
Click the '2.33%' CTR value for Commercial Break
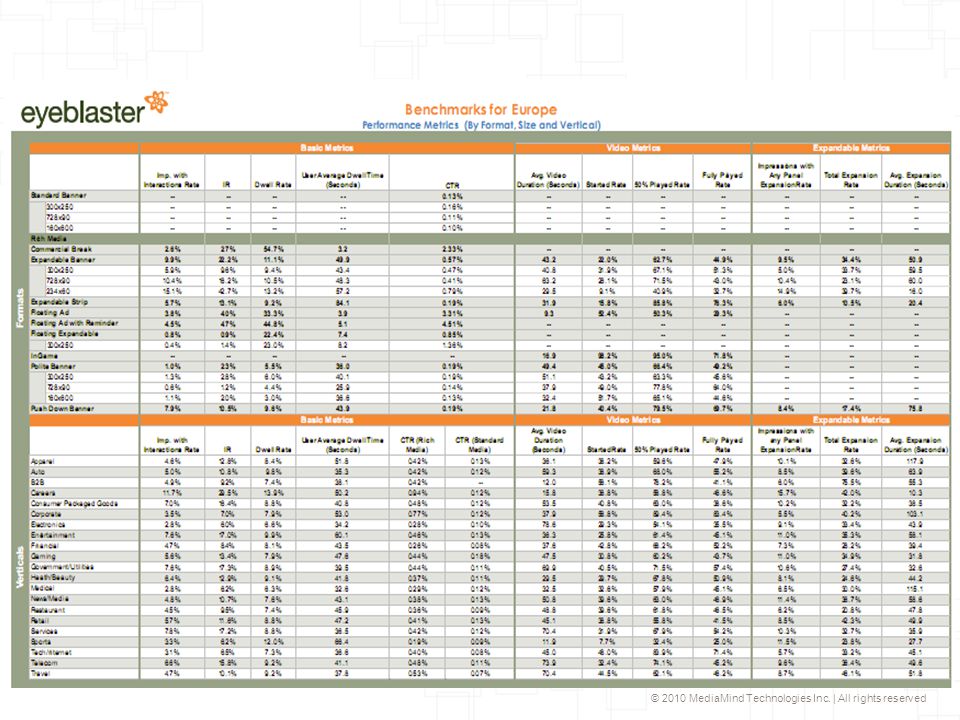(x=452, y=249)
